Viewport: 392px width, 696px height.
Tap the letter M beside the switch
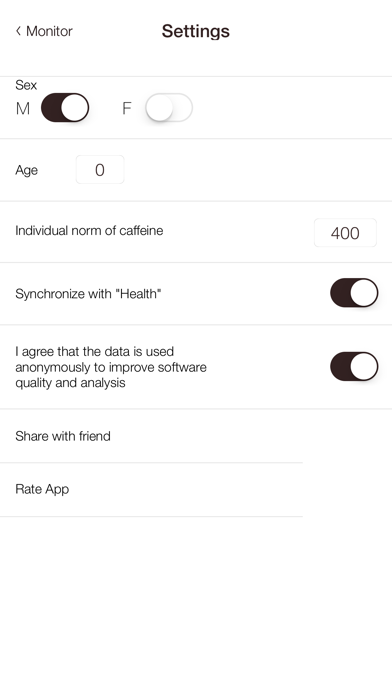tap(23, 108)
